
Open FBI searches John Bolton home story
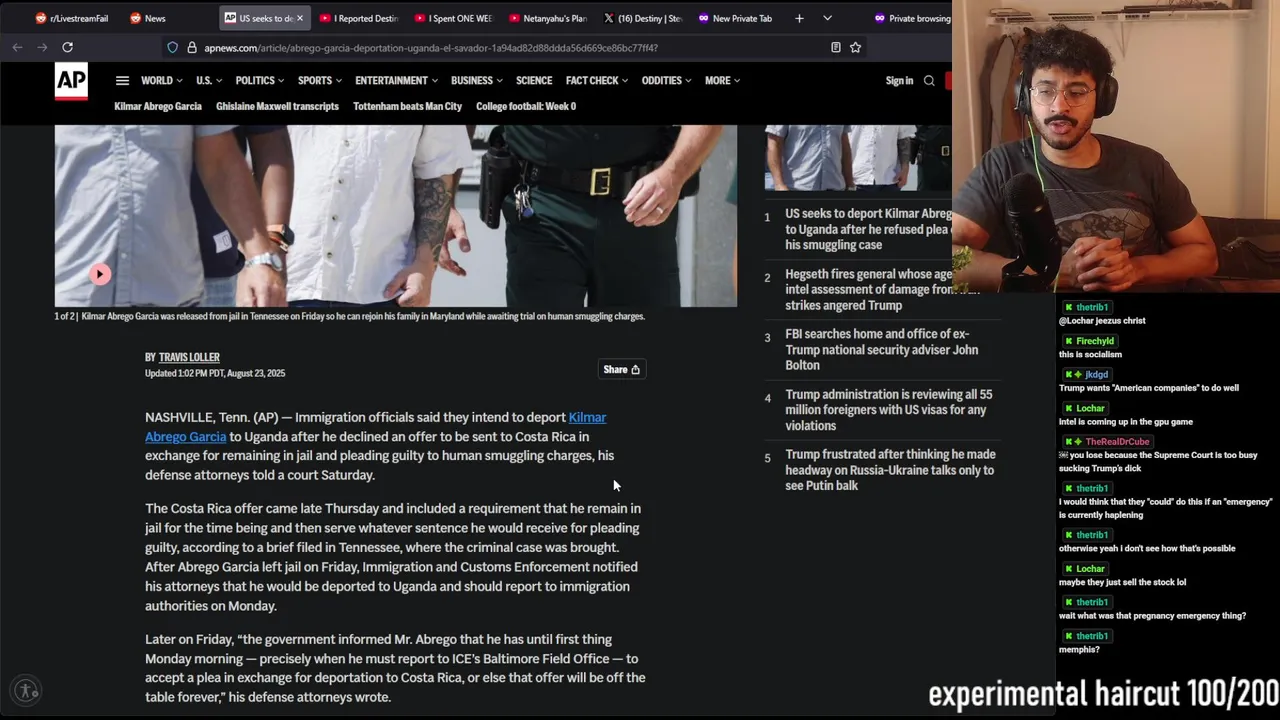pyautogui.click(x=881, y=350)
